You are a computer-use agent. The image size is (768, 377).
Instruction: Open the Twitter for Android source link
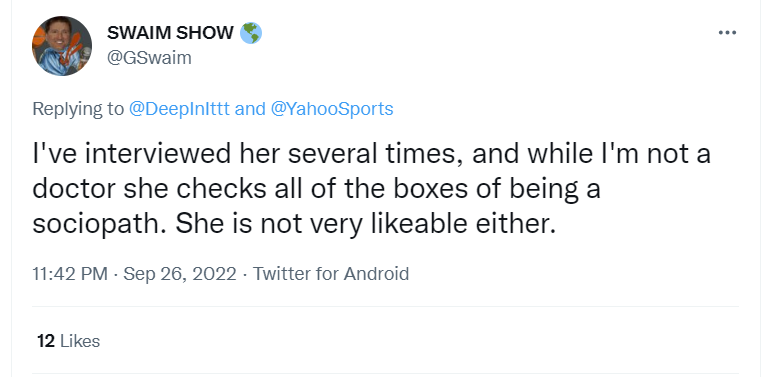[x=331, y=274]
